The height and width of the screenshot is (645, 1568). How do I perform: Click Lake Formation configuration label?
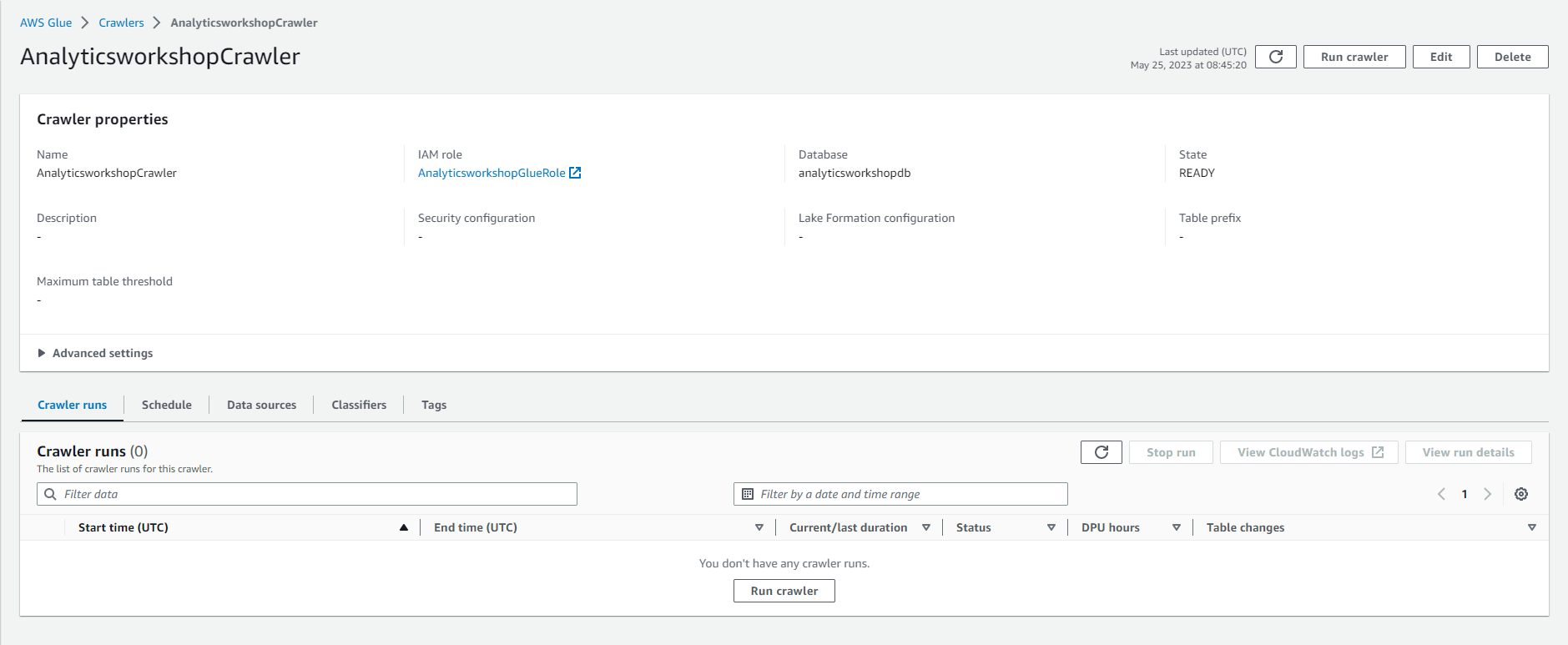pos(876,218)
